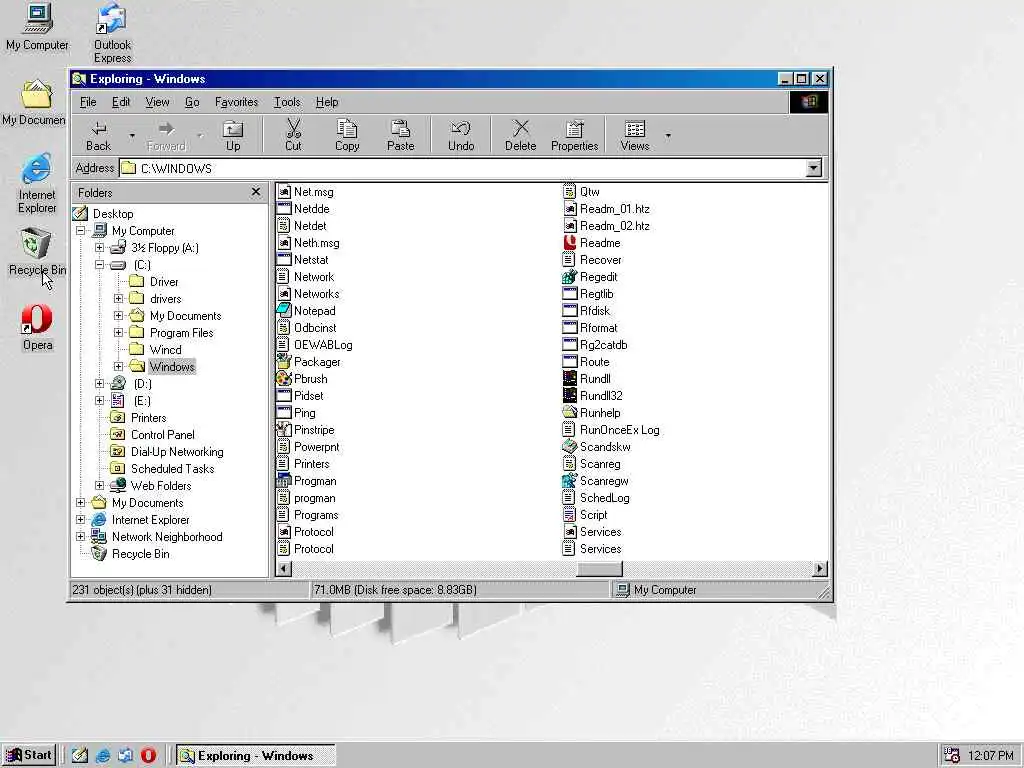Click the left scroll arrow
The height and width of the screenshot is (768, 1024).
click(283, 569)
